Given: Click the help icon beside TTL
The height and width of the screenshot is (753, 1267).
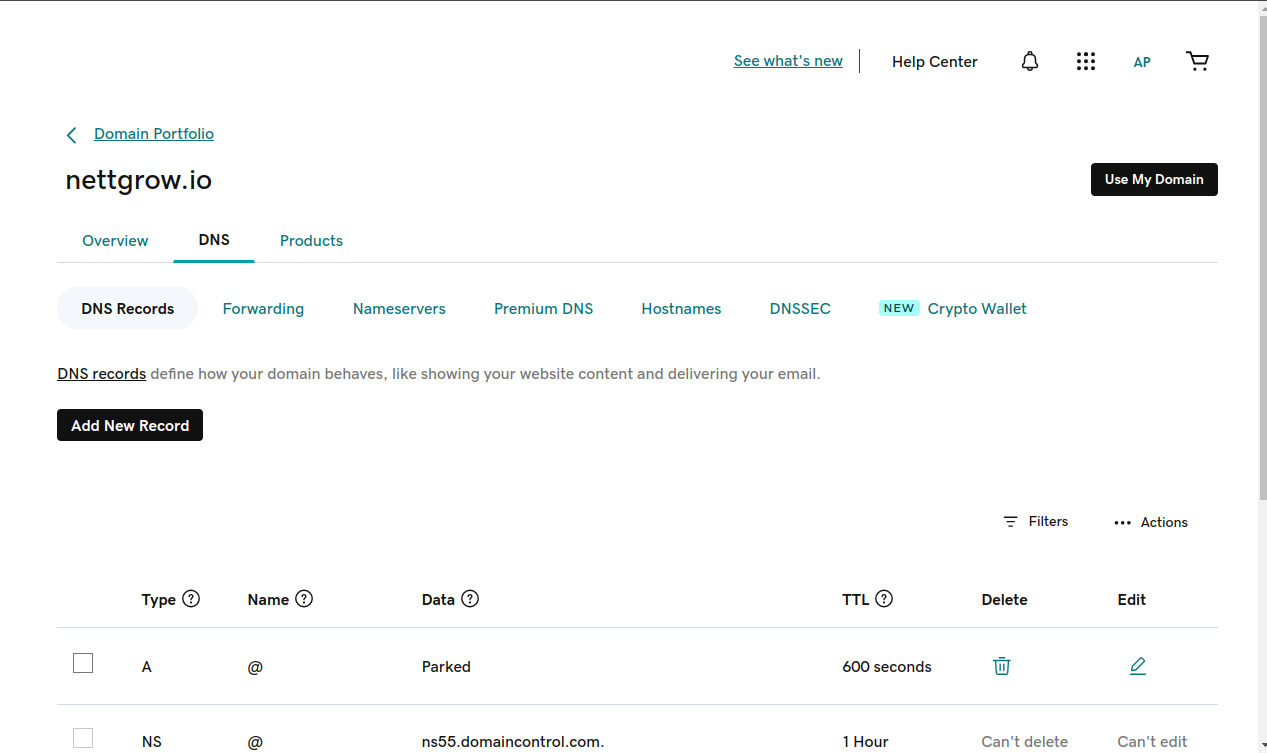Looking at the screenshot, I should click(884, 599).
